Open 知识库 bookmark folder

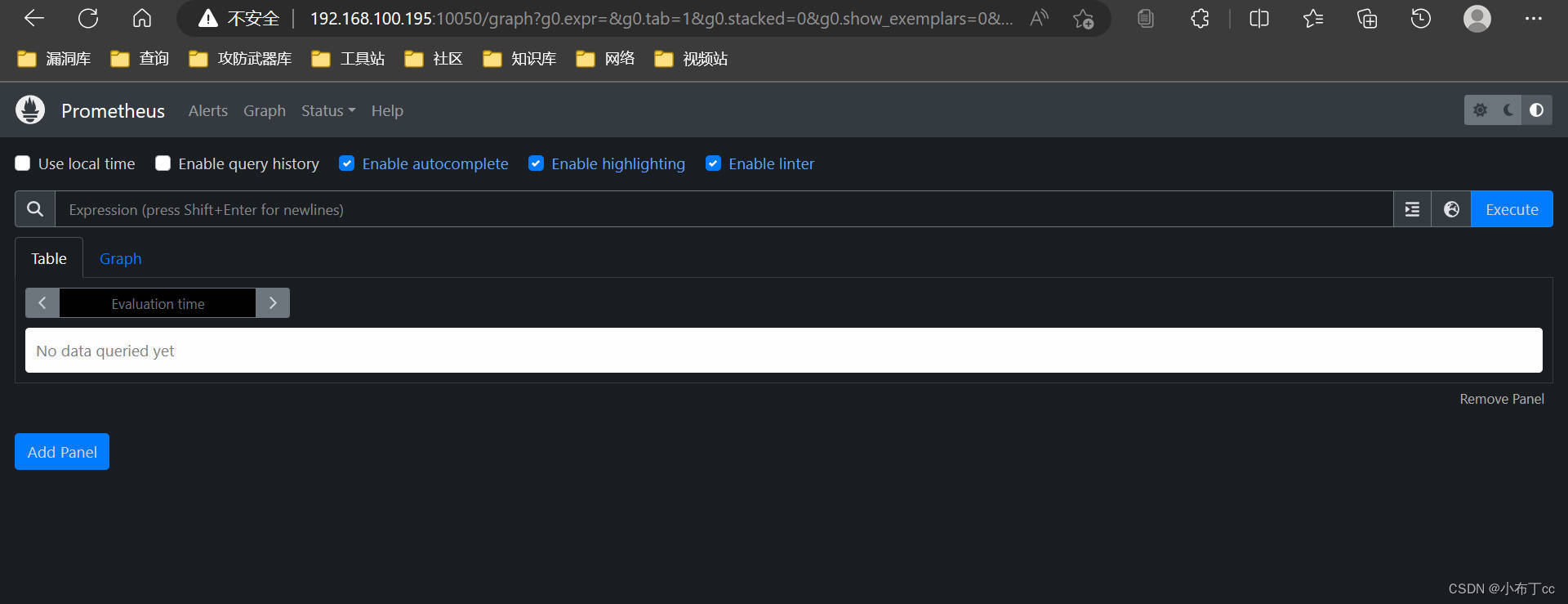519,58
